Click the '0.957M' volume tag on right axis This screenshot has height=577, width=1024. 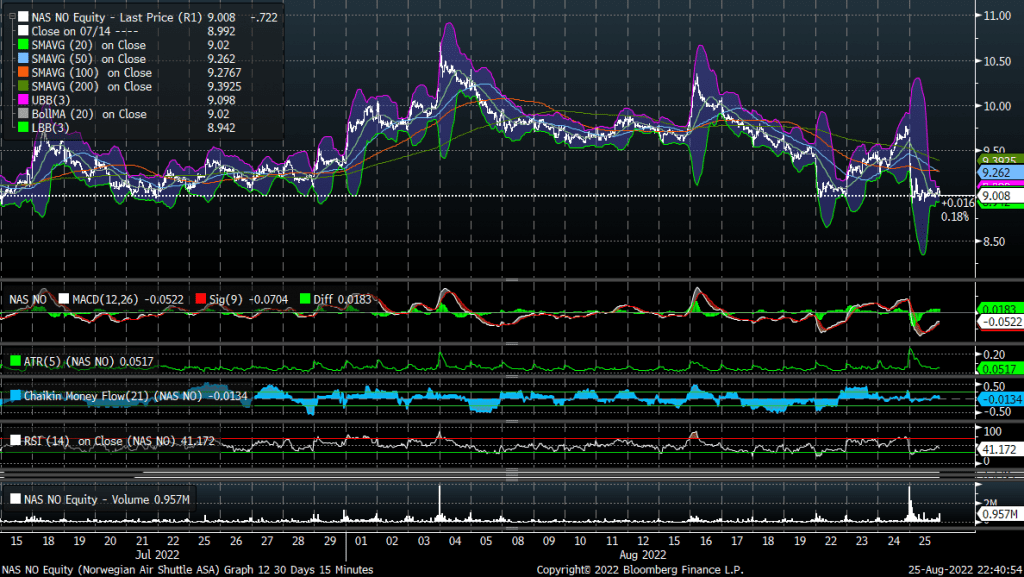coord(999,514)
